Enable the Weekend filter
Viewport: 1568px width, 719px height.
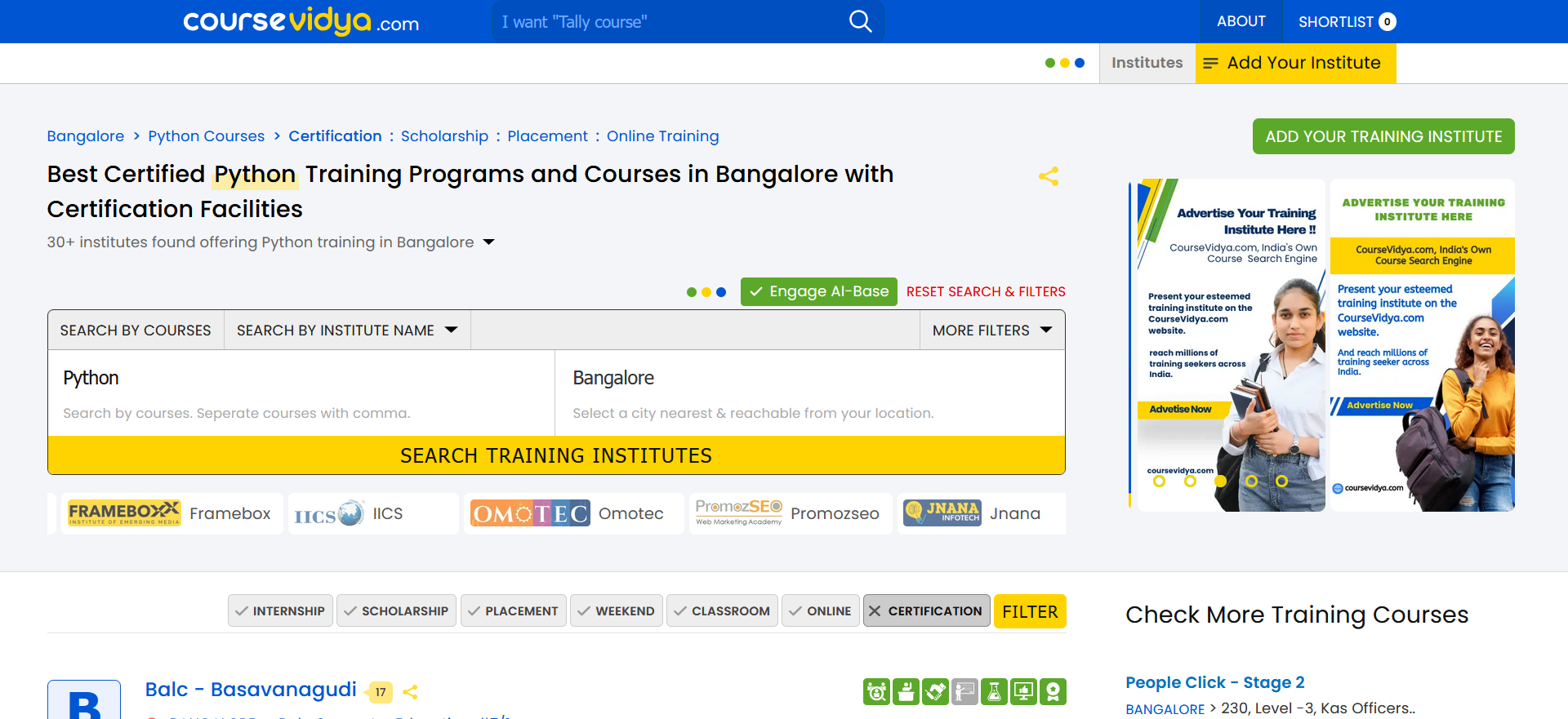pyautogui.click(x=617, y=611)
